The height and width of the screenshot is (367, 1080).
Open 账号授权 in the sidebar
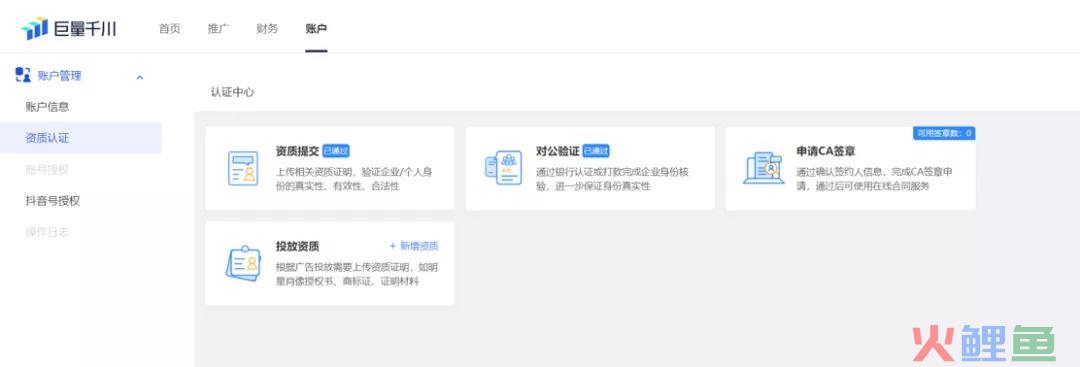[47, 169]
